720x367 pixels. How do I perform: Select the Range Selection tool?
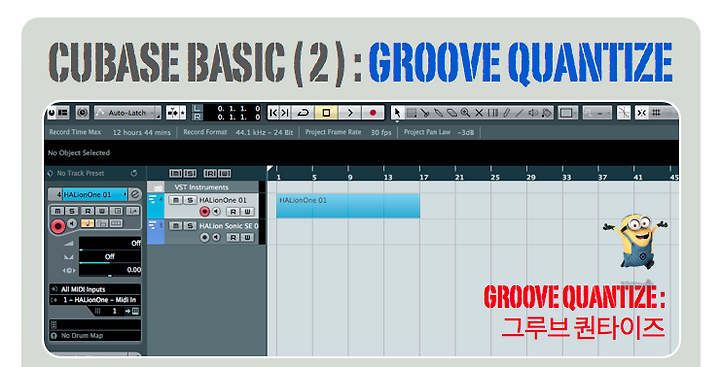point(411,113)
